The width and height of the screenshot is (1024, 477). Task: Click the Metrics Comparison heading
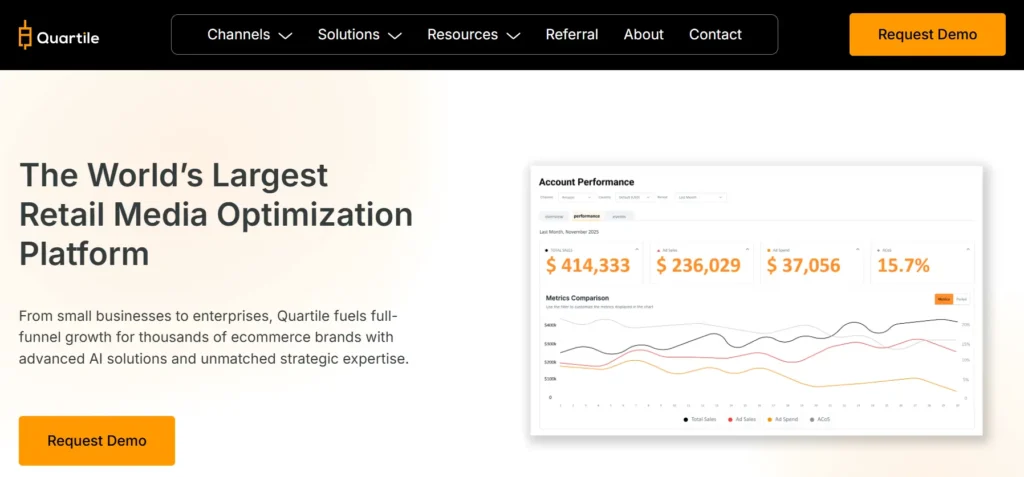(x=577, y=298)
